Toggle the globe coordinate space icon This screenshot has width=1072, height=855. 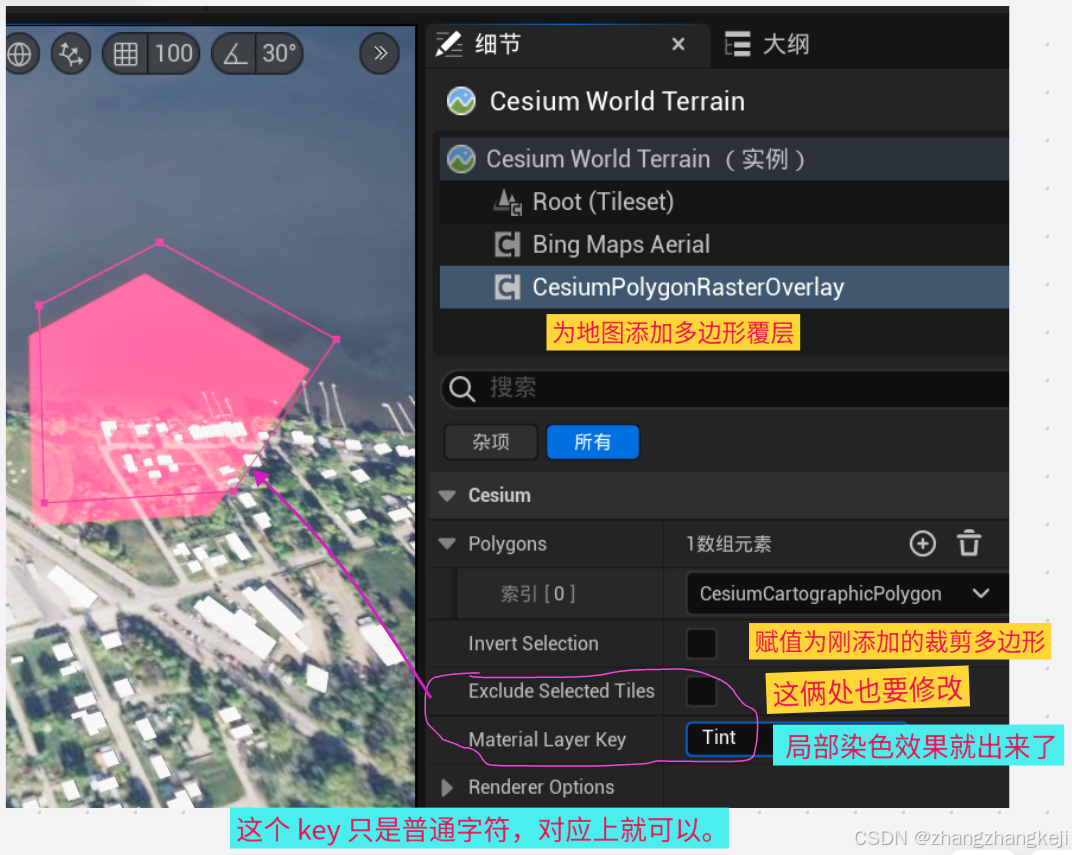19,53
